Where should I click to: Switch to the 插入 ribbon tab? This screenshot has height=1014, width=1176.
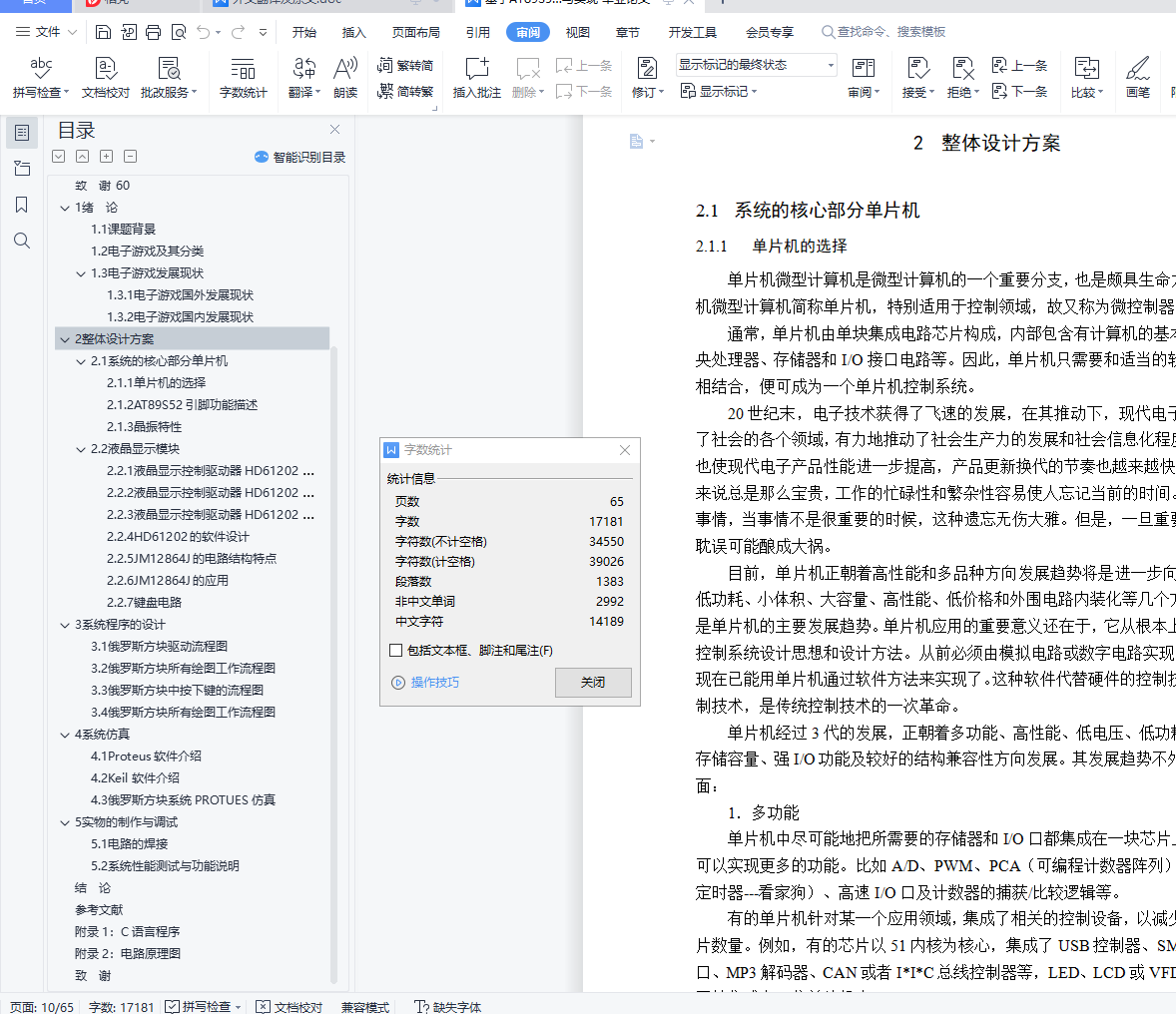coord(354,32)
